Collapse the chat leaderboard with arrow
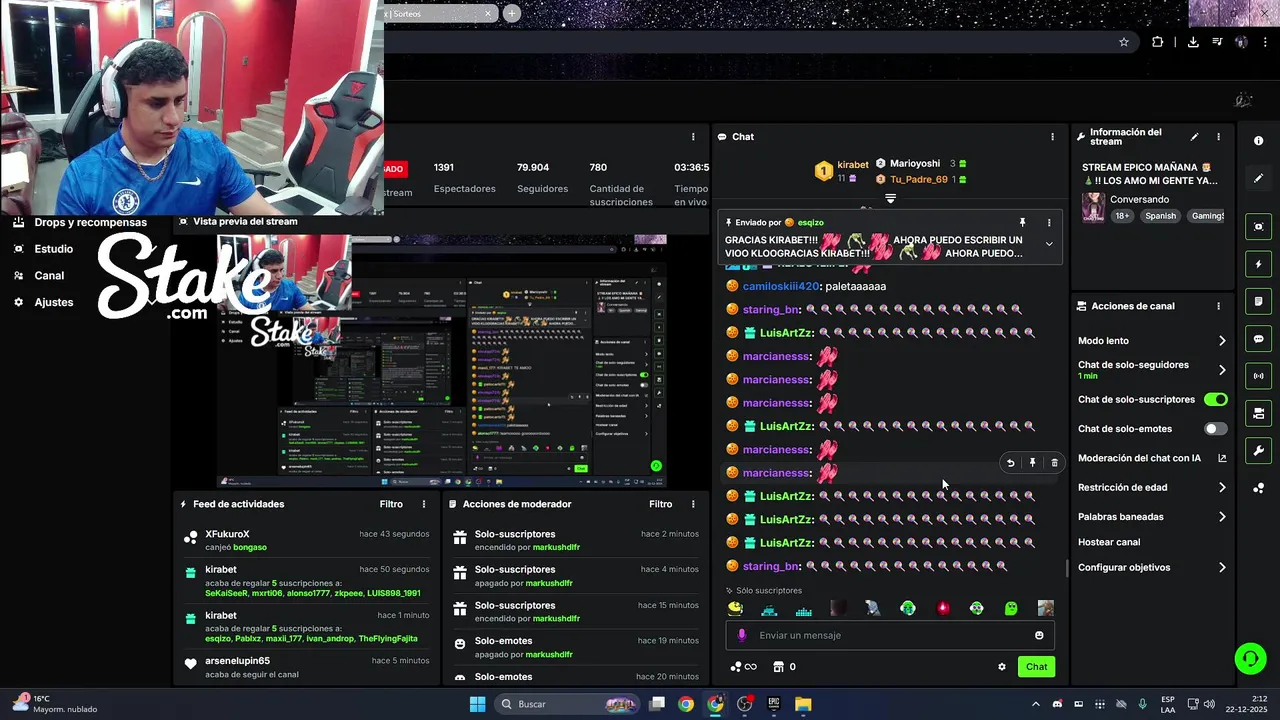The image size is (1280, 720). pyautogui.click(x=890, y=199)
